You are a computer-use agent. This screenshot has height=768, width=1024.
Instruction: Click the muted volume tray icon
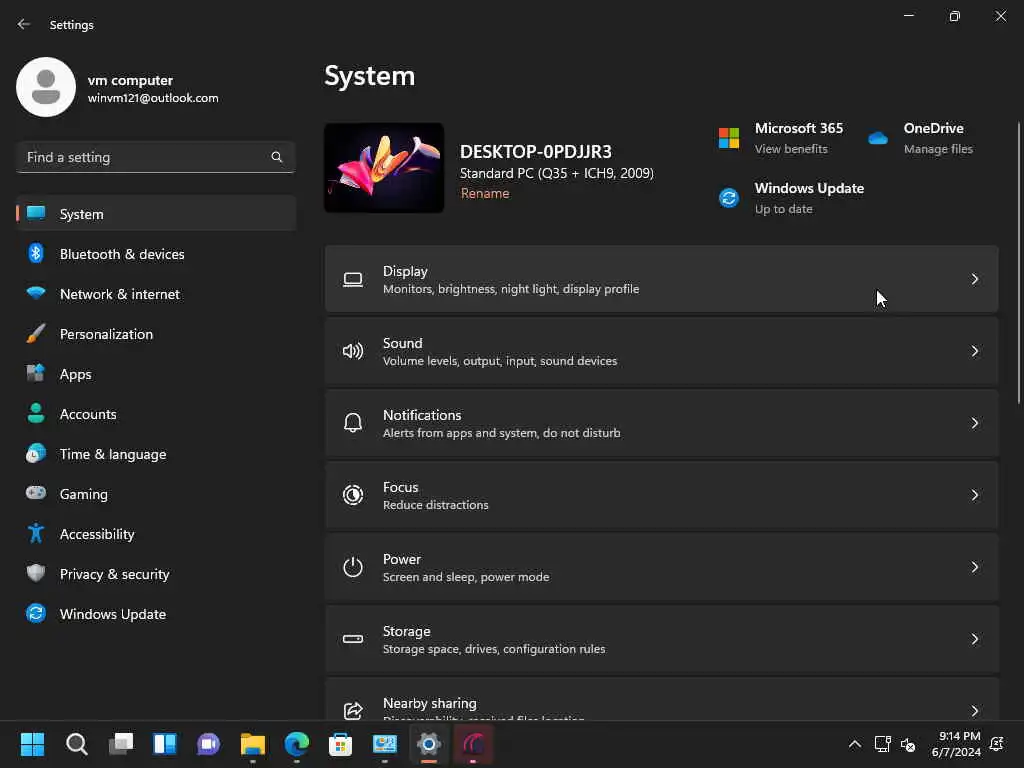tap(908, 744)
